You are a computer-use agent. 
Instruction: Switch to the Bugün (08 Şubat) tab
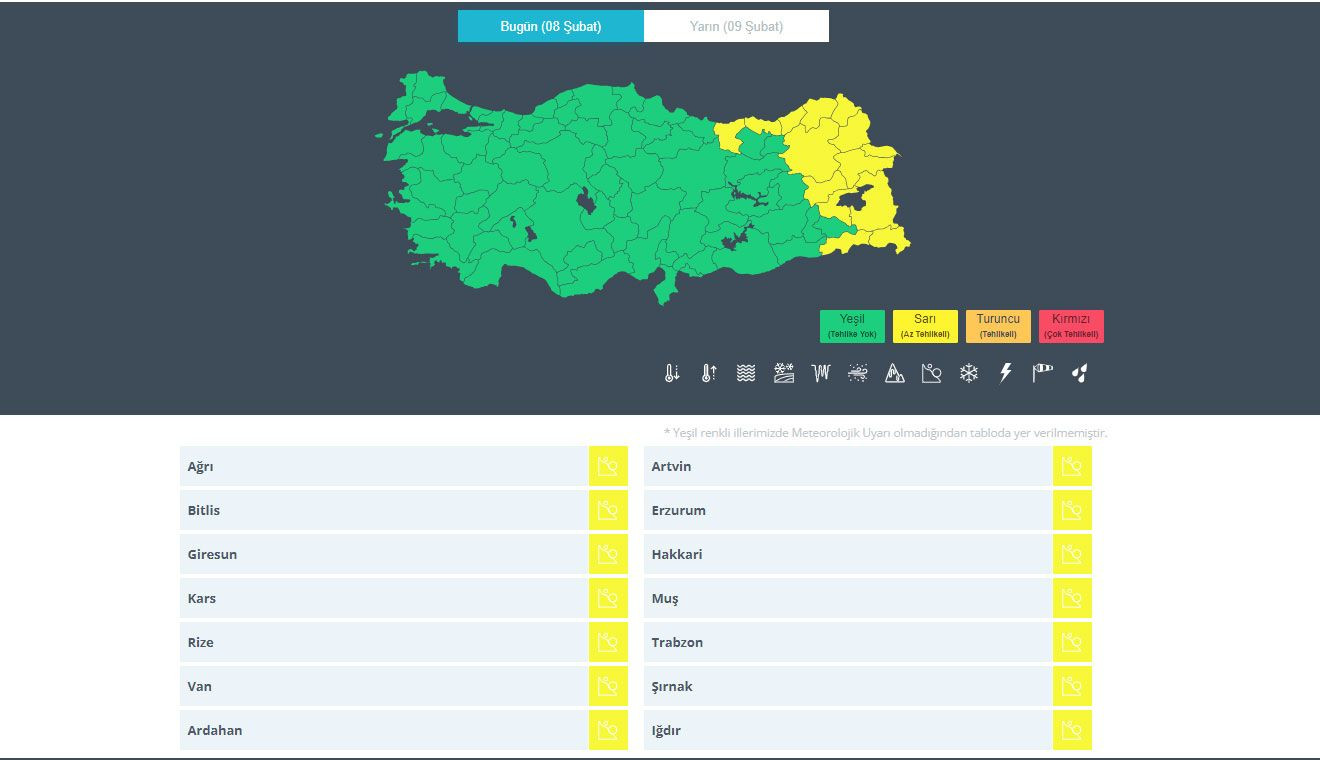click(550, 26)
